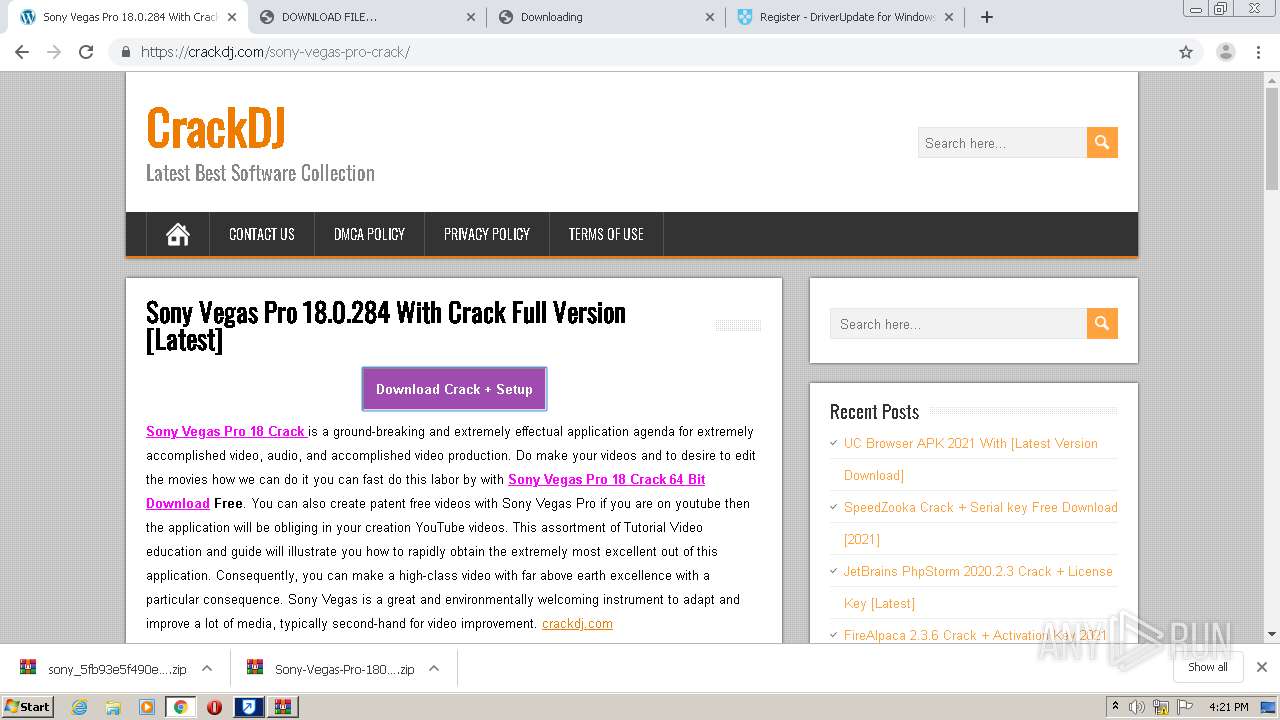Click the Download Crack + Setup button
This screenshot has width=1280, height=720.
tap(454, 389)
